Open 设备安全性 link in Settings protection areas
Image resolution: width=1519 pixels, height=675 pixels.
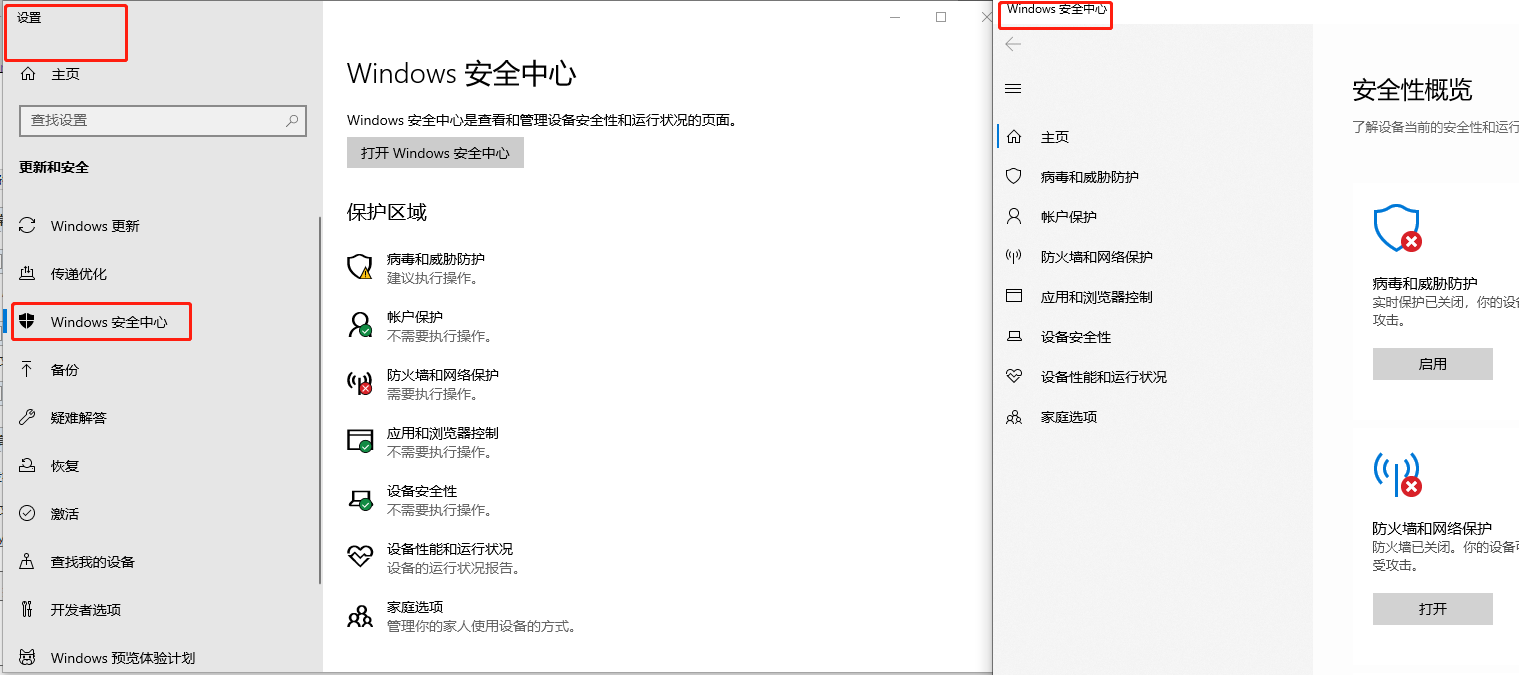tap(422, 491)
